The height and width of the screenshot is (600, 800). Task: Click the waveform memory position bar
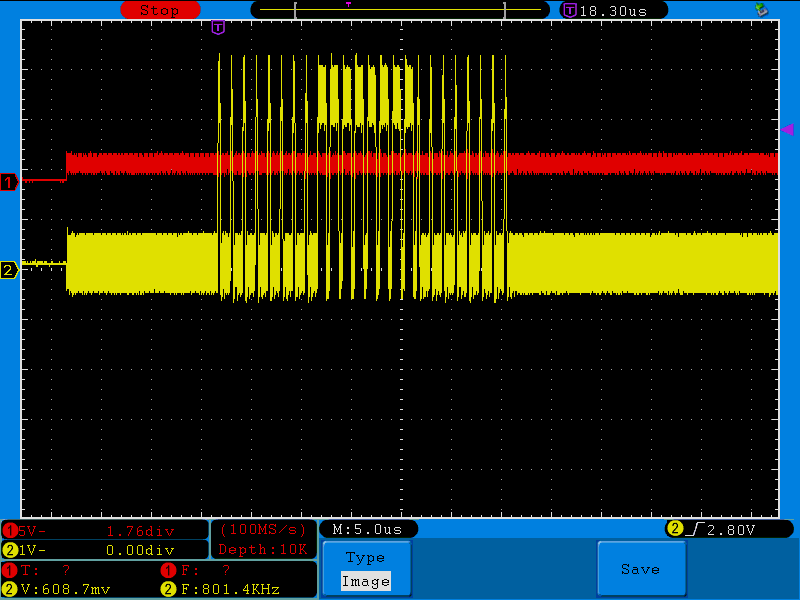click(400, 10)
